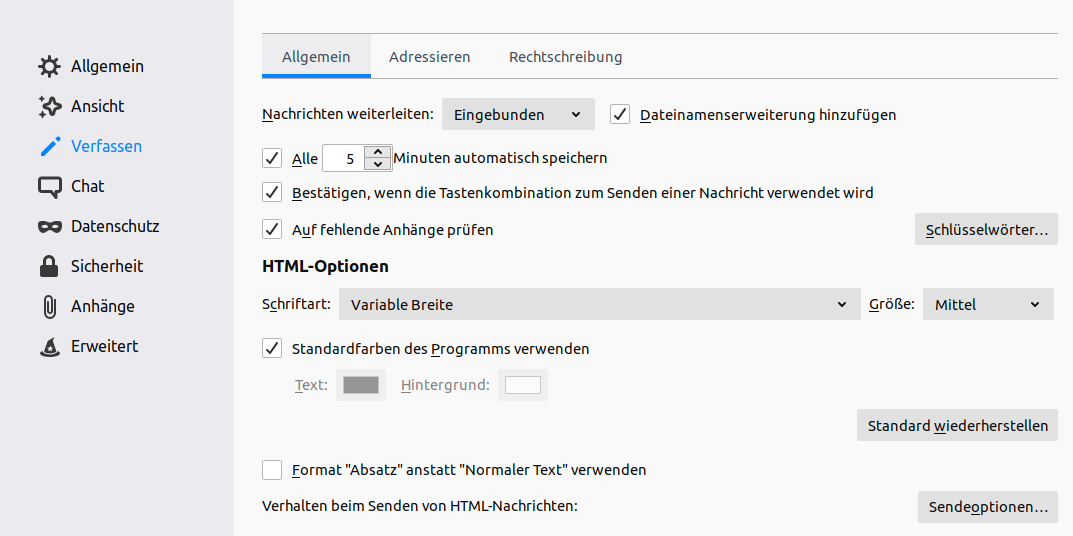Open the Größe dropdown set to Mittel
Image resolution: width=1073 pixels, height=536 pixels.
987,304
